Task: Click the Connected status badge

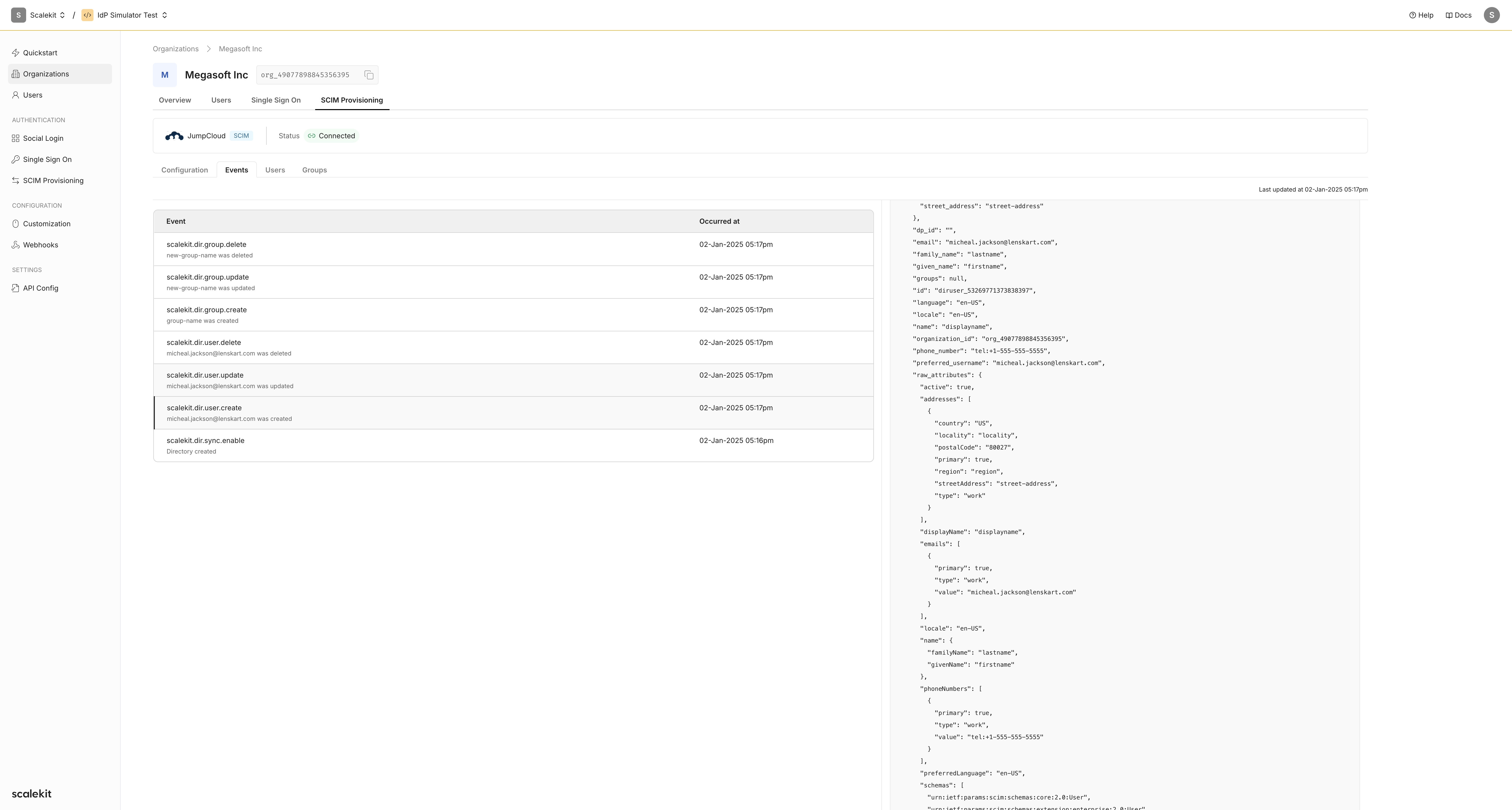Action: click(332, 136)
